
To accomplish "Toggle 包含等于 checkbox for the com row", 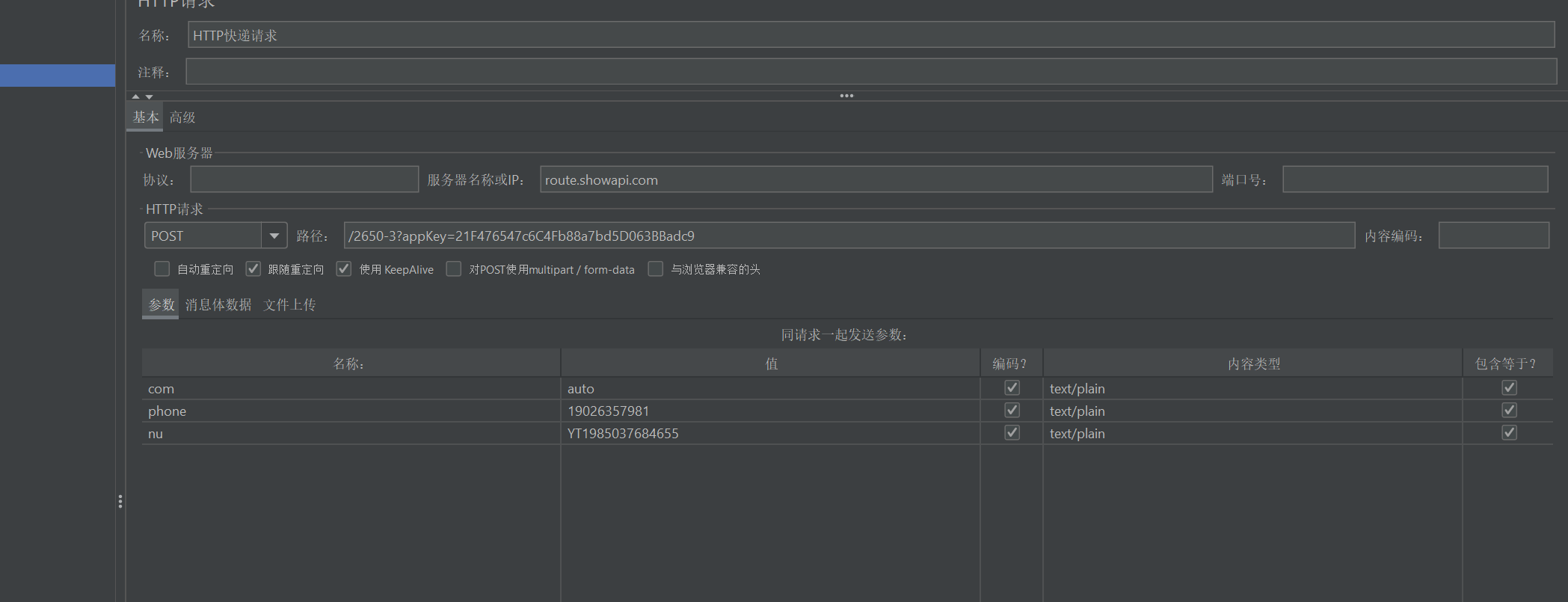I will click(1509, 388).
